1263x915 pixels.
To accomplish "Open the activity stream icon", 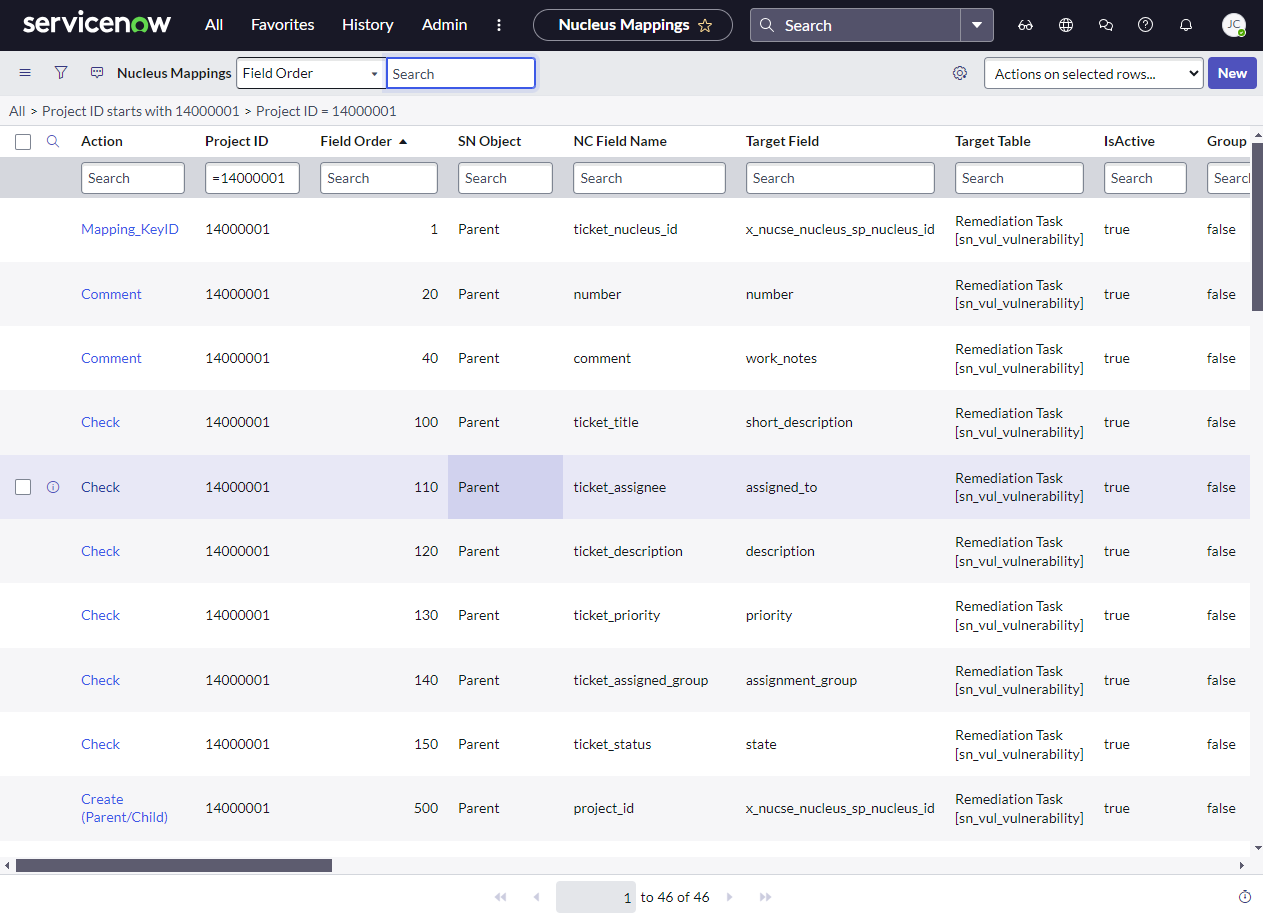I will coord(97,73).
